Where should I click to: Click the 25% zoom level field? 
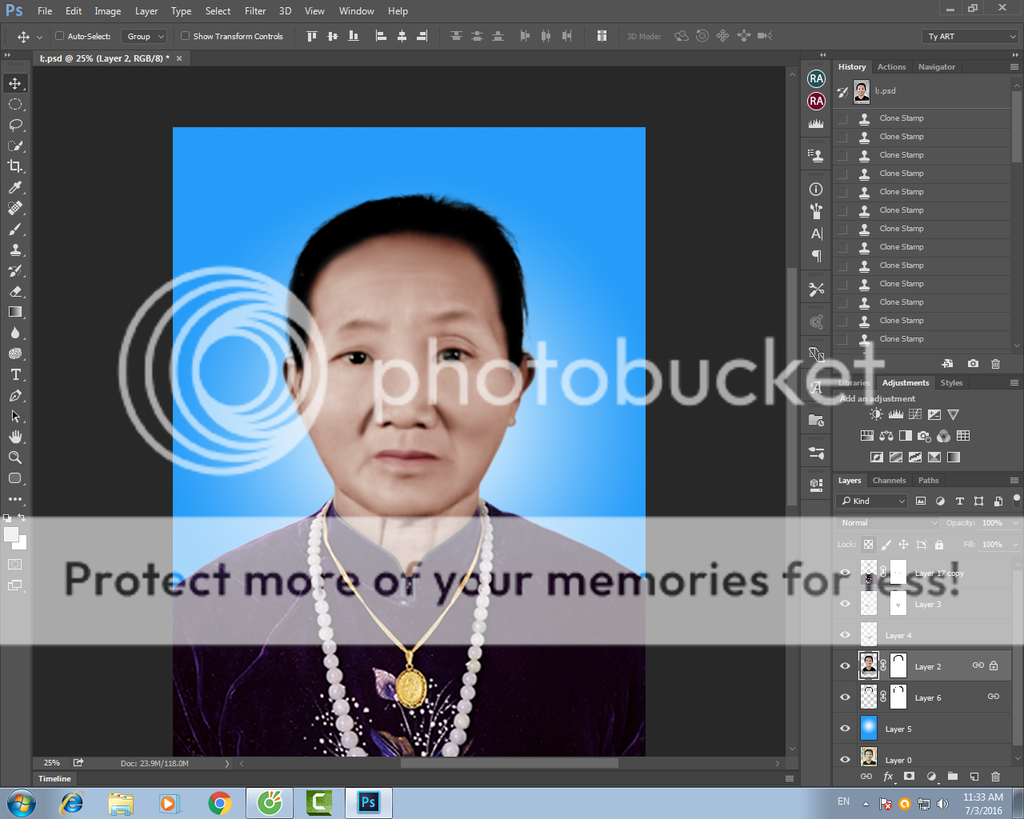[52, 763]
